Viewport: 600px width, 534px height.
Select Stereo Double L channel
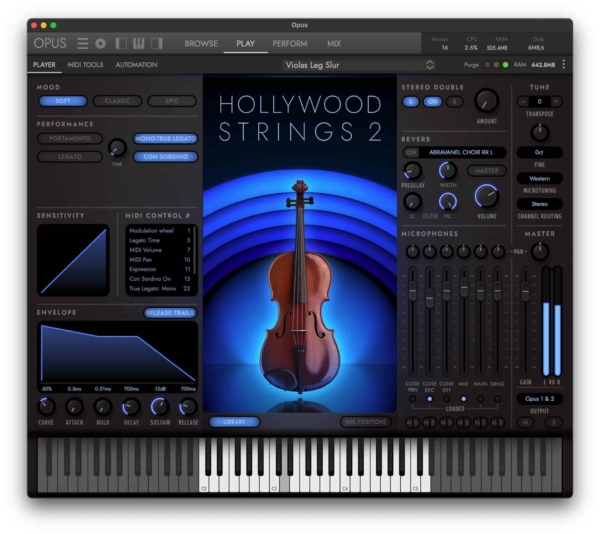point(411,101)
